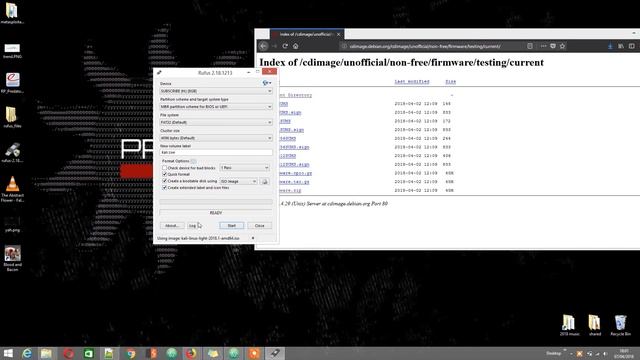Open the Cluster size dropdown
Viewport: 640px width, 360px height.
tap(216, 138)
